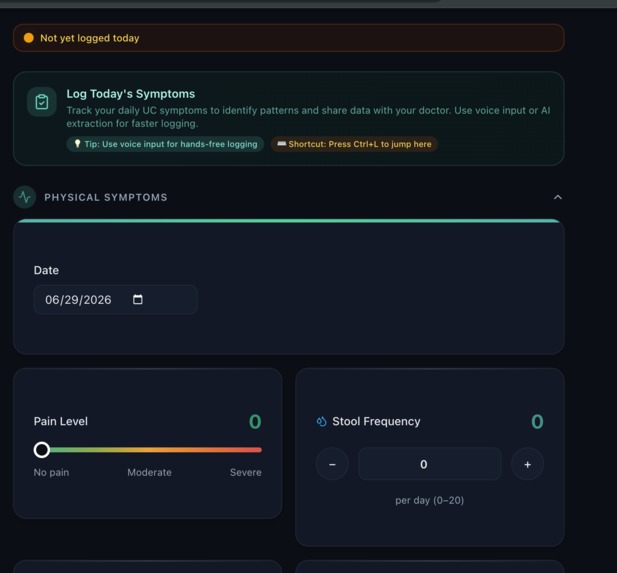
Task: Click the 'Pain Level' label
Action: (x=61, y=421)
